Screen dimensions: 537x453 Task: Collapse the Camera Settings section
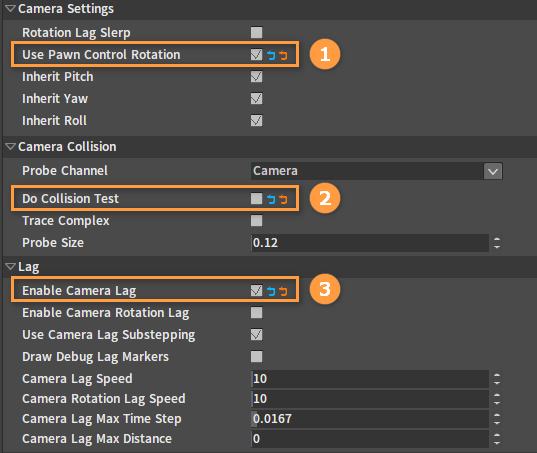[11, 9]
